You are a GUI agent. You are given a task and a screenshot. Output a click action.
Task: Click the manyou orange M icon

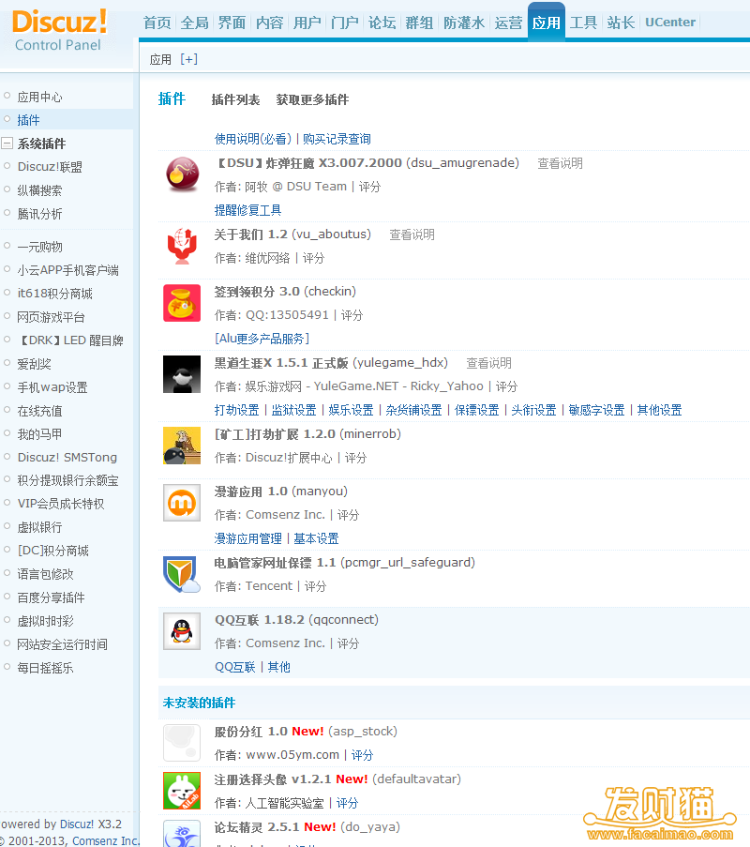pos(182,503)
